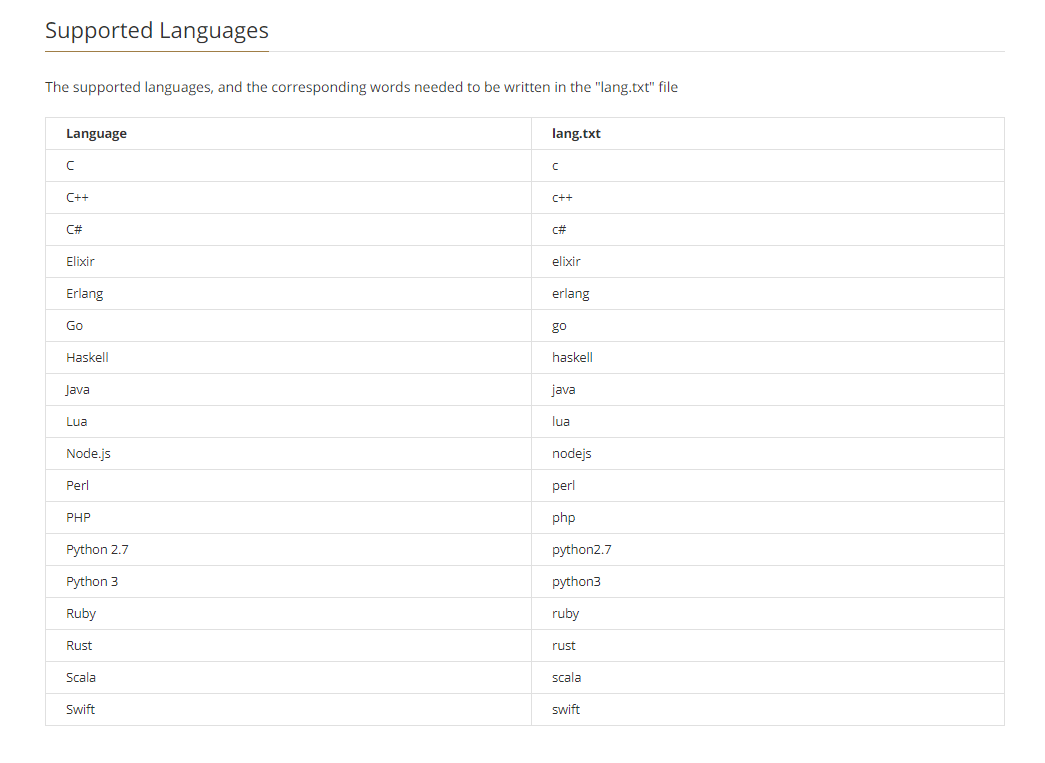Select "Java" in the Language column
Viewport: 1045px width, 763px height.
pos(78,390)
